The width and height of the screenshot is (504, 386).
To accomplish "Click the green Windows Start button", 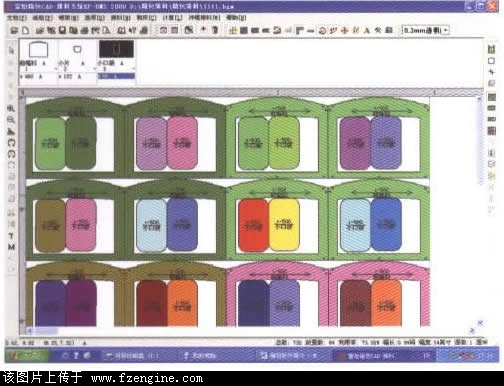I will (27, 356).
